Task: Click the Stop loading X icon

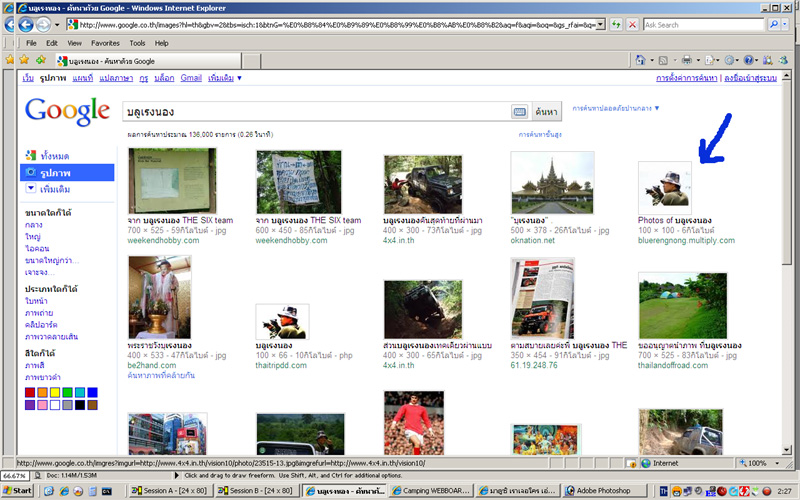Action: [x=630, y=24]
